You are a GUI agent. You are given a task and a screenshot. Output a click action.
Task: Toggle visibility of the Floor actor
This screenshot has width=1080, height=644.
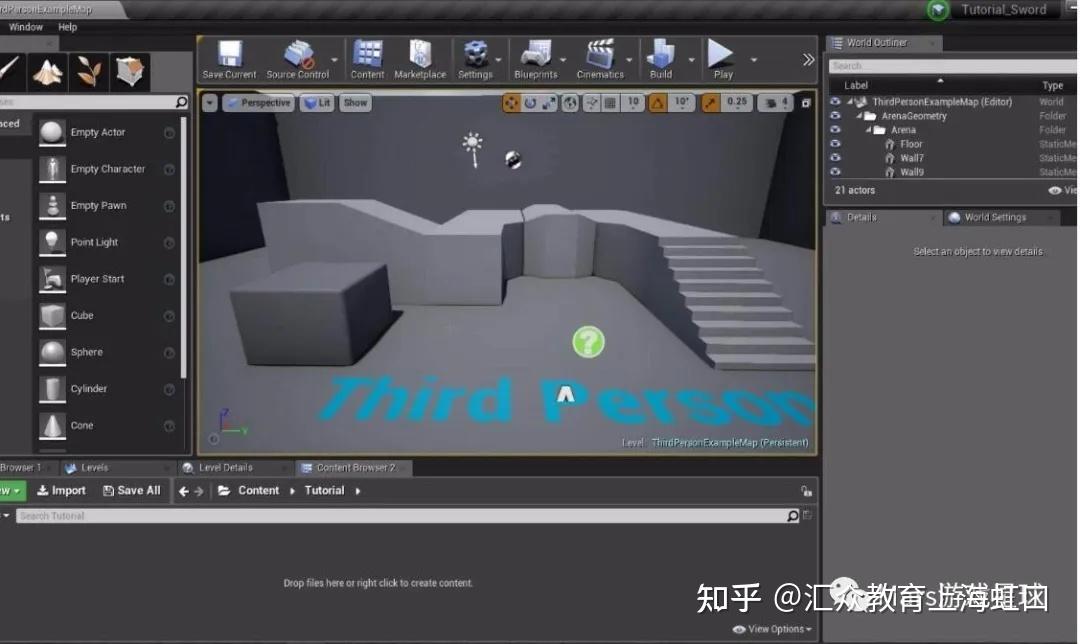pos(836,143)
